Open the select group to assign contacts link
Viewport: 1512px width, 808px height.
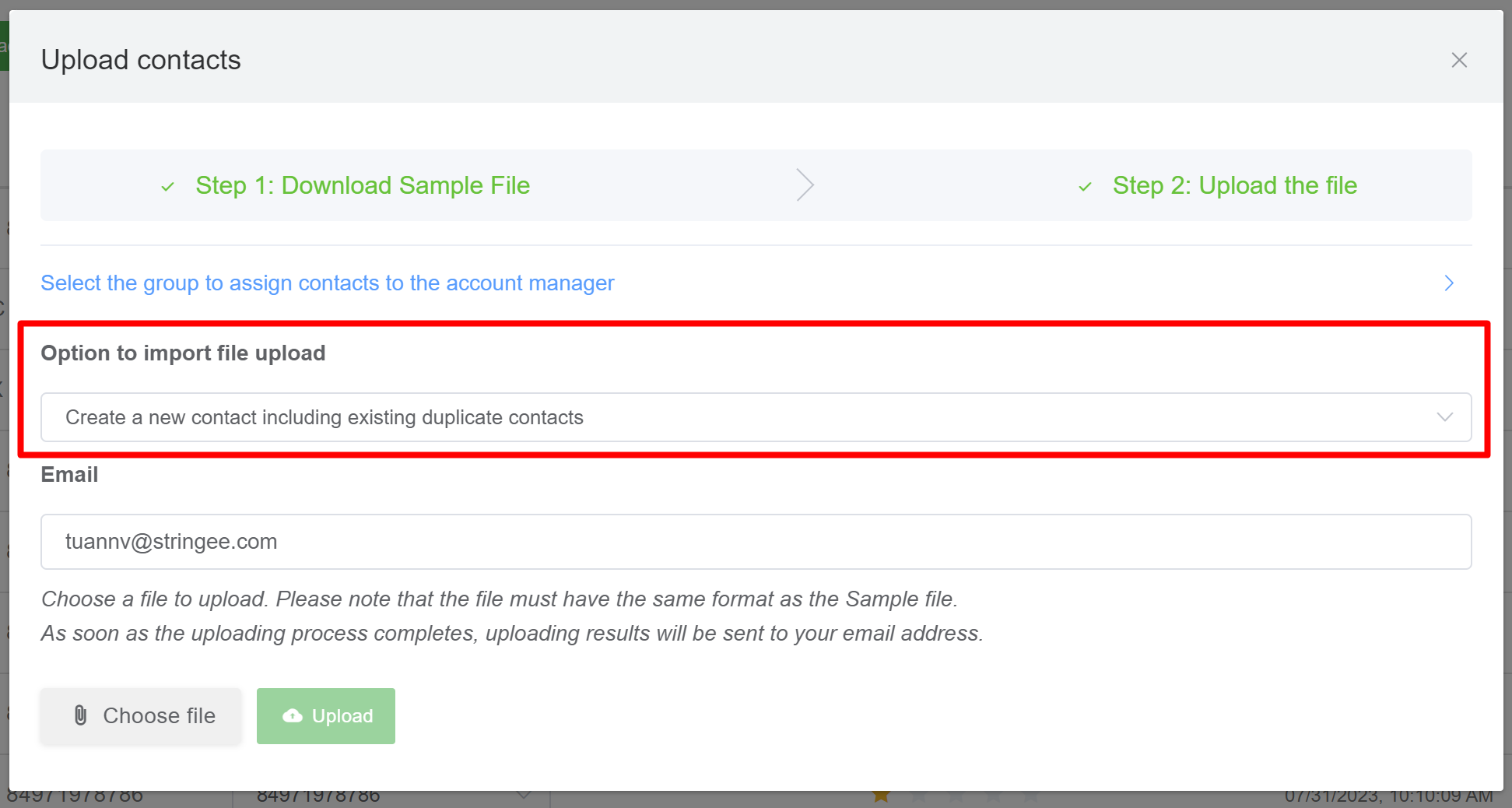(x=327, y=283)
